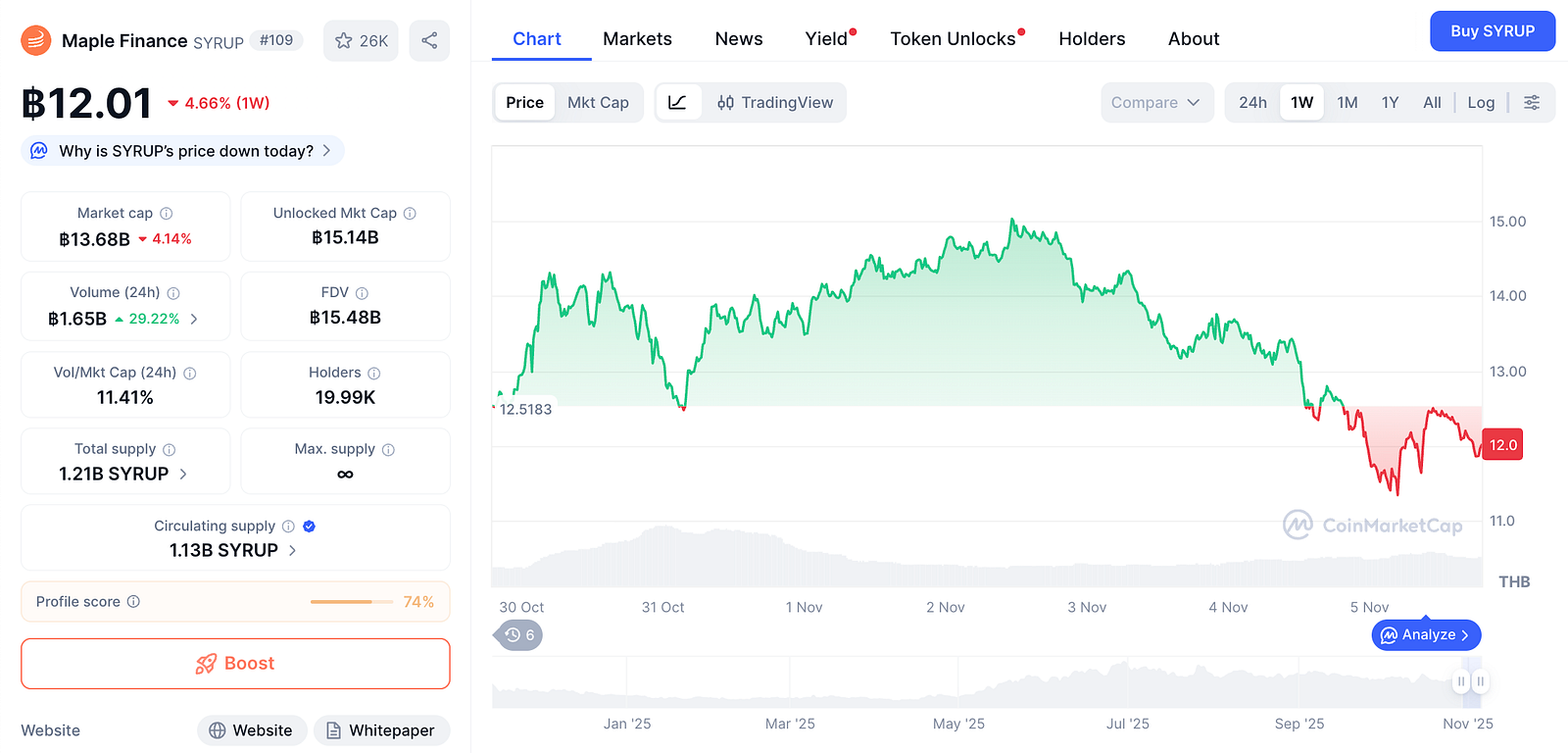Click the left range handle in mini chart

click(1461, 681)
